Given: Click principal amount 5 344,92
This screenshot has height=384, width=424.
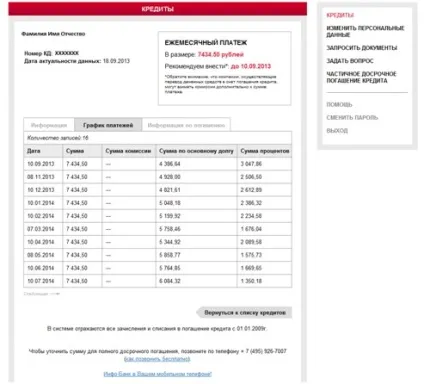Looking at the screenshot, I should pyautogui.click(x=170, y=242).
